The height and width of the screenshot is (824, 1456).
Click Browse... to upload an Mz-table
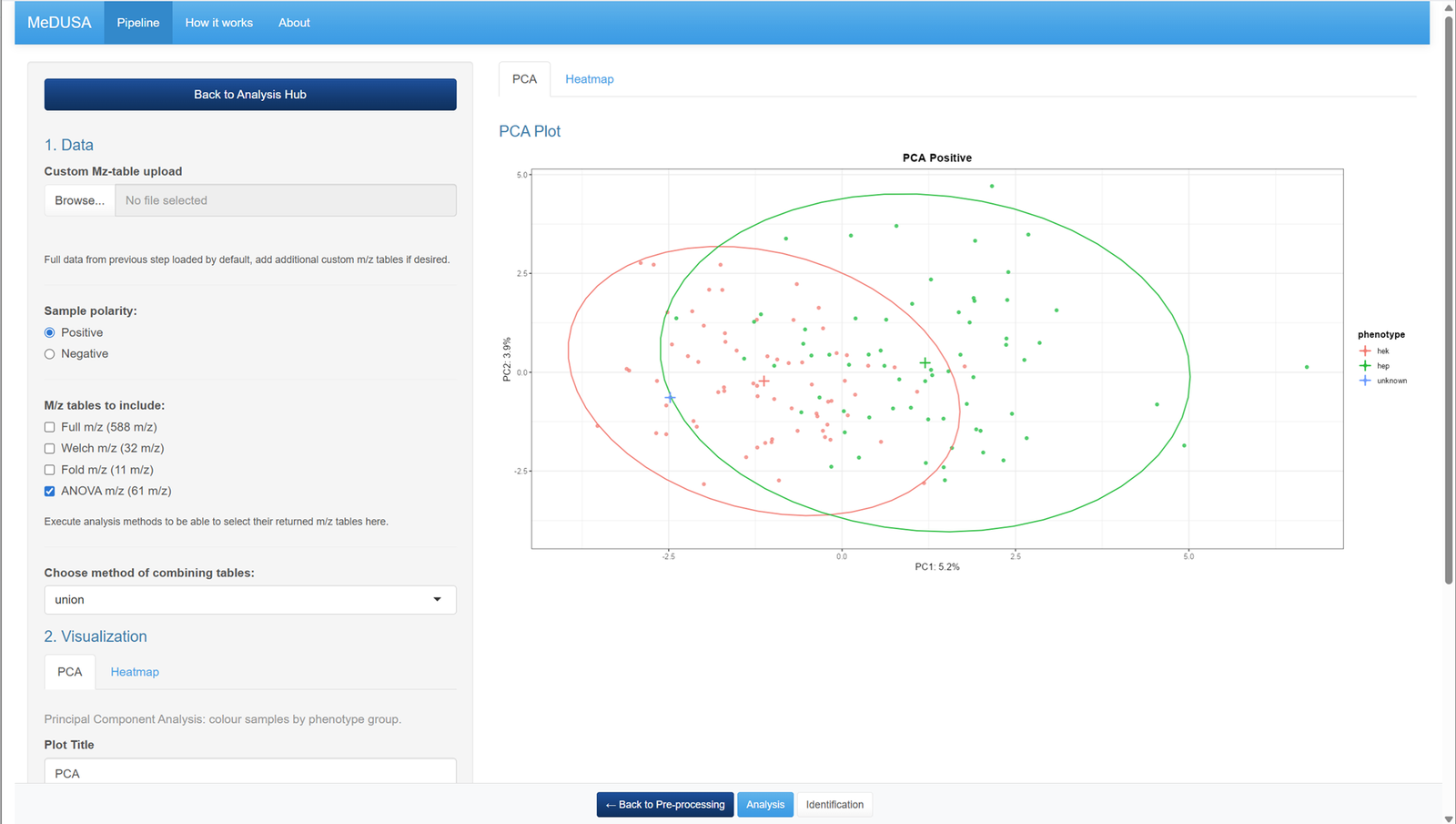click(80, 200)
